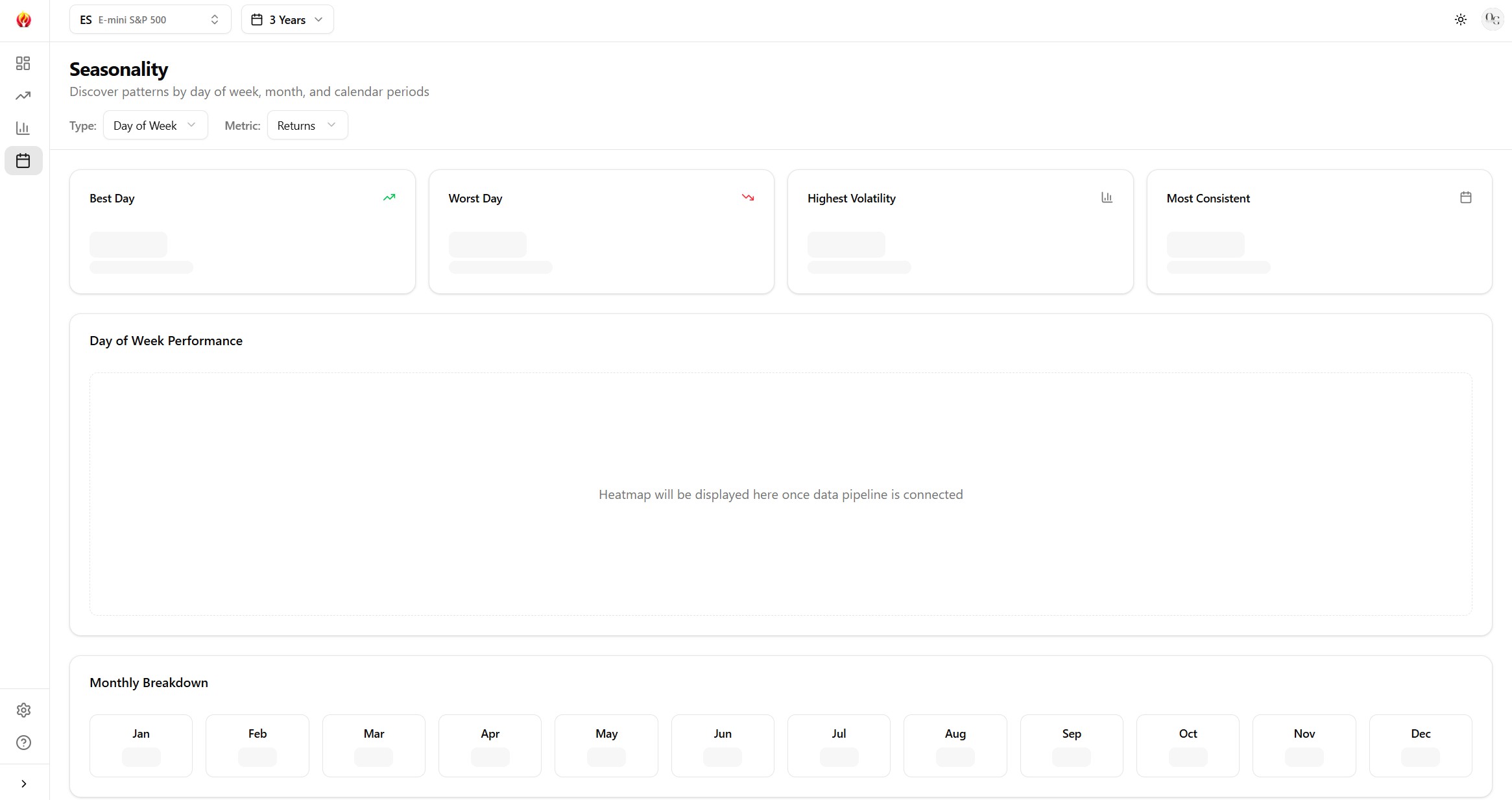Select the trending line chart sidebar icon
The image size is (1512, 800).
[x=23, y=95]
